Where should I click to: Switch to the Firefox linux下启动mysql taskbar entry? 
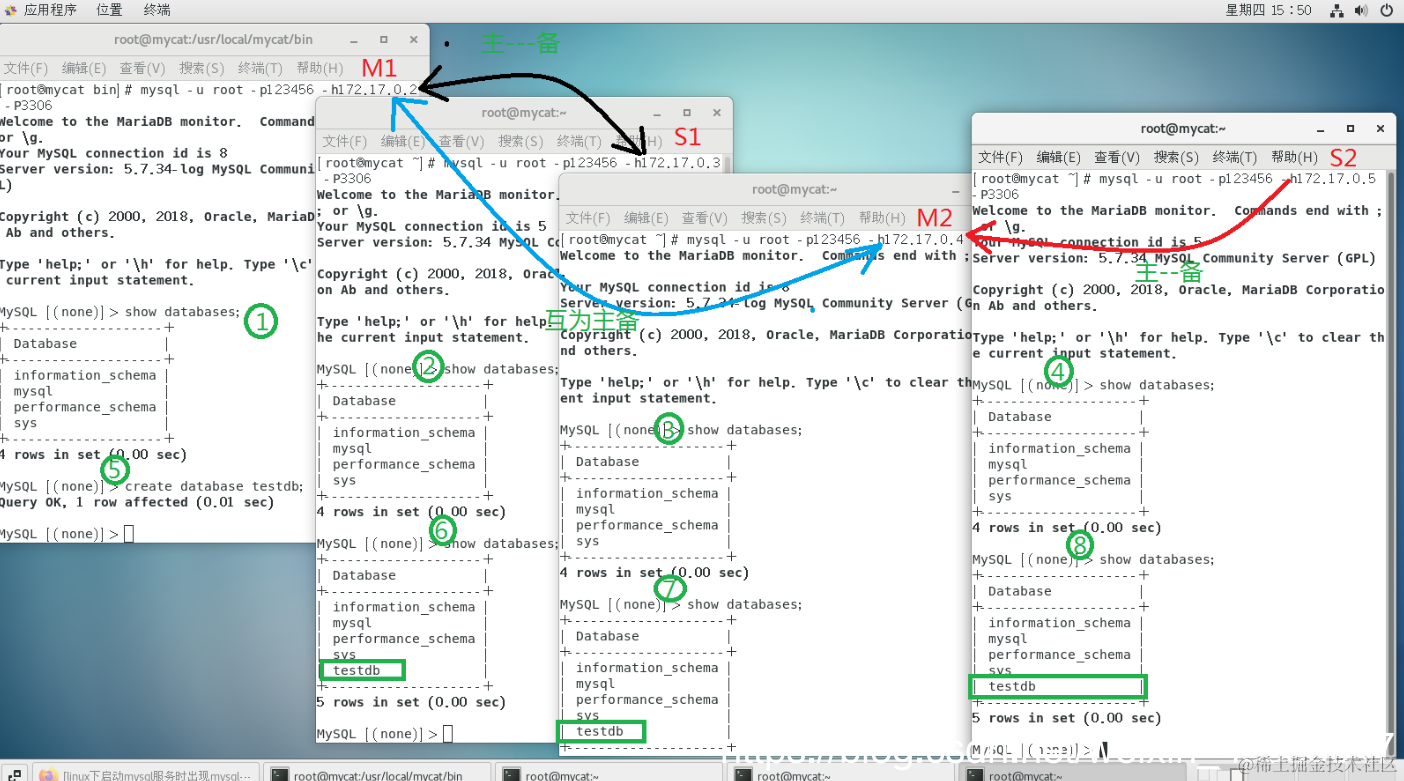147,774
